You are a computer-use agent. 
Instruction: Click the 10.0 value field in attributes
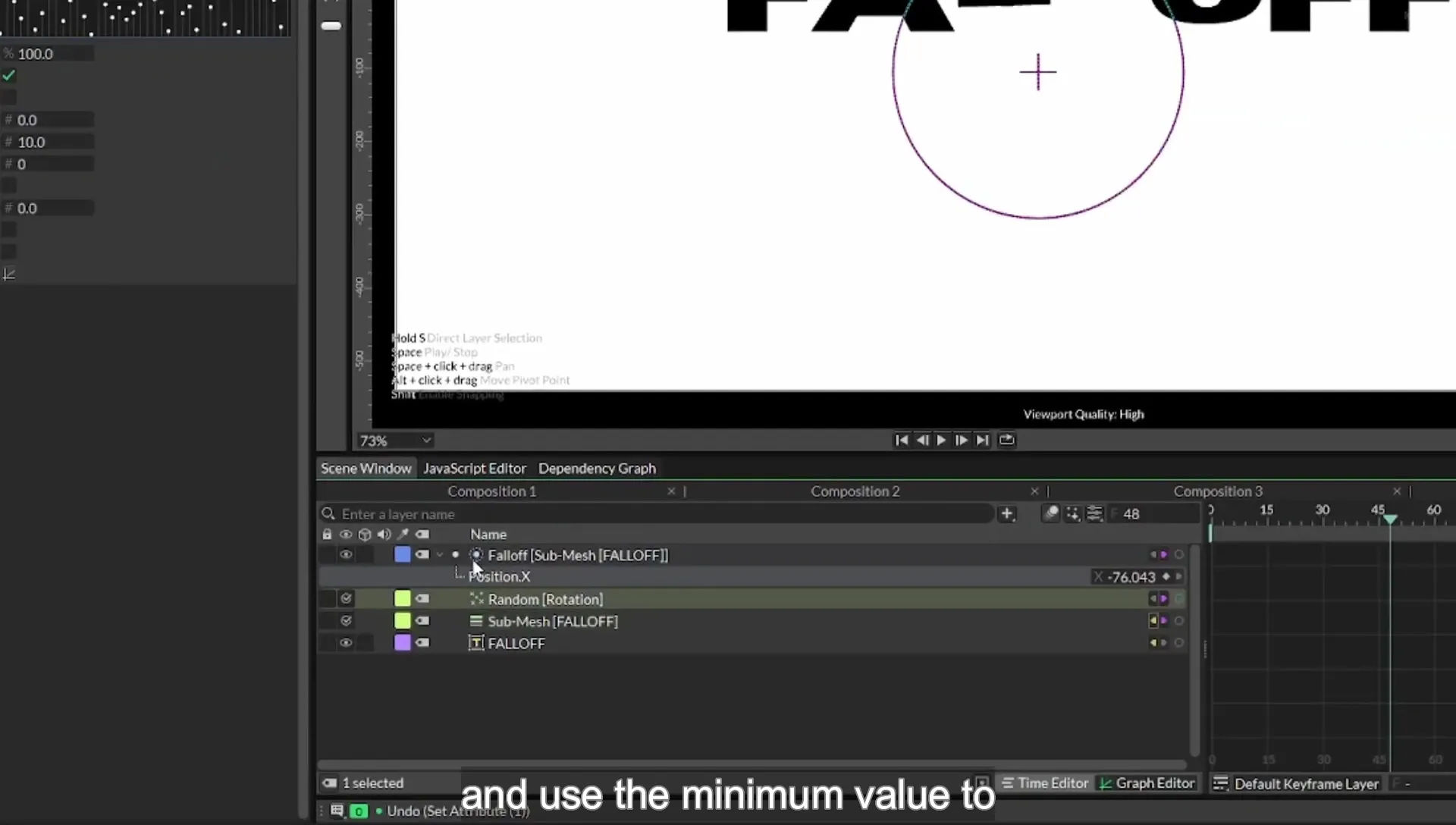point(49,142)
